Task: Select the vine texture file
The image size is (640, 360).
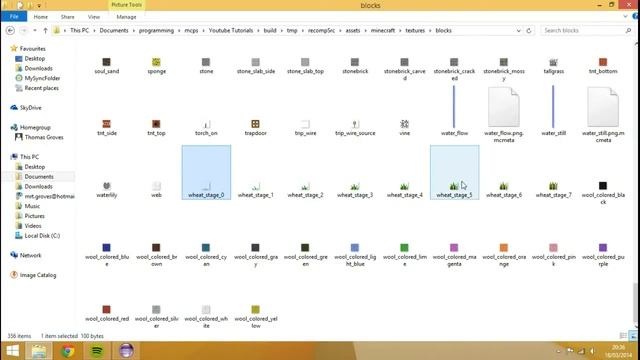Action: click(x=404, y=128)
